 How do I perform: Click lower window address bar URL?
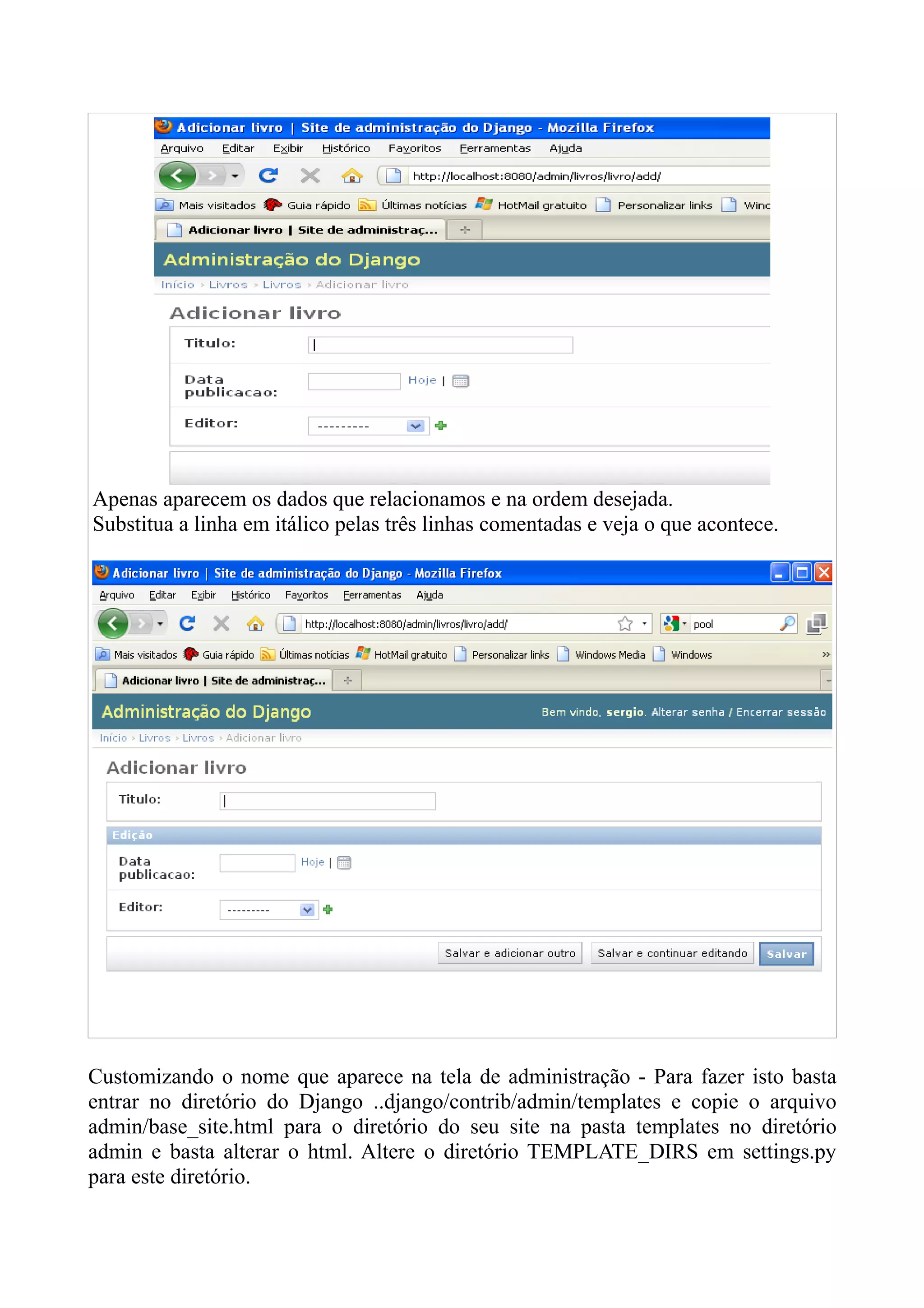406,624
